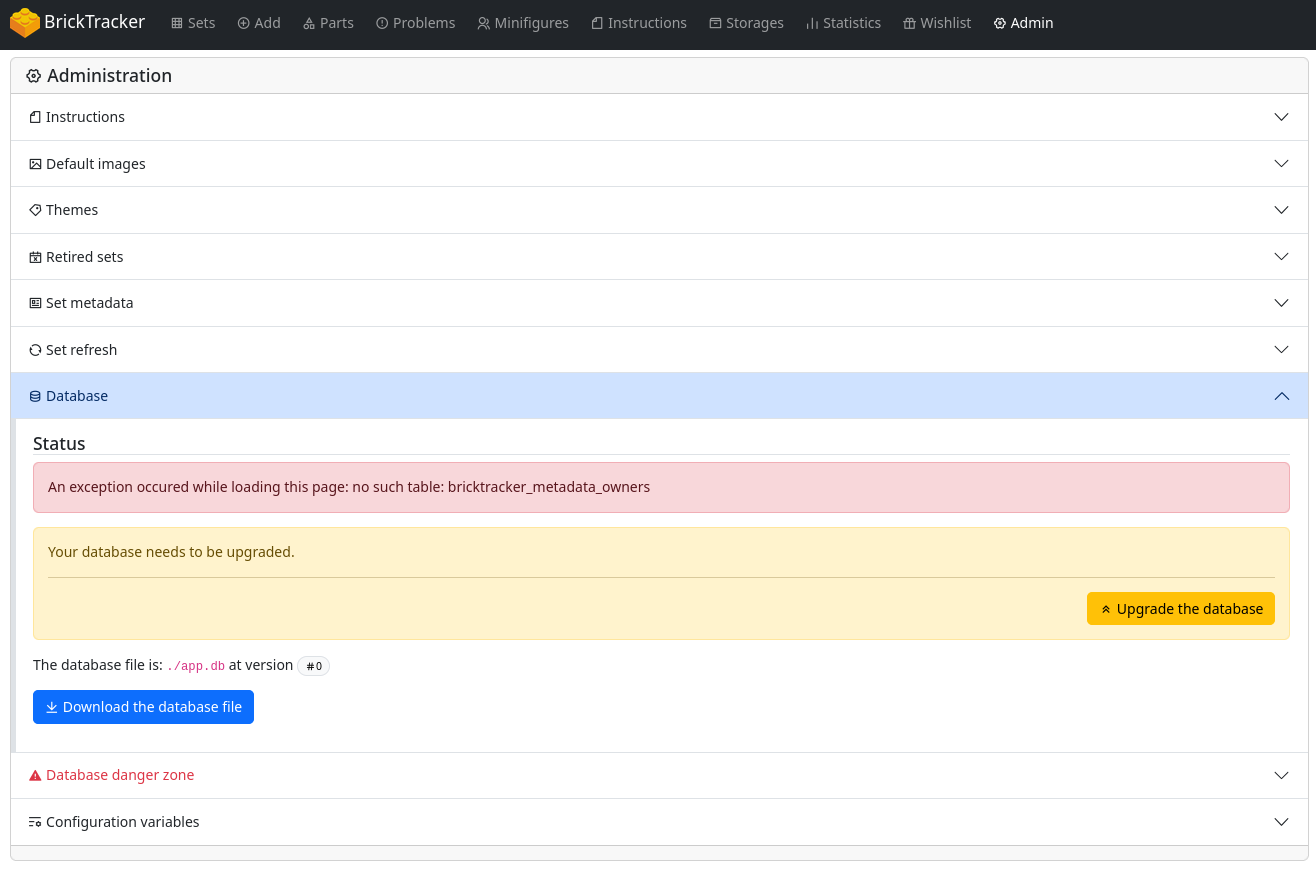Select the Sets grid icon in the navbar
Image resolution: width=1316 pixels, height=874 pixels.
[x=176, y=23]
